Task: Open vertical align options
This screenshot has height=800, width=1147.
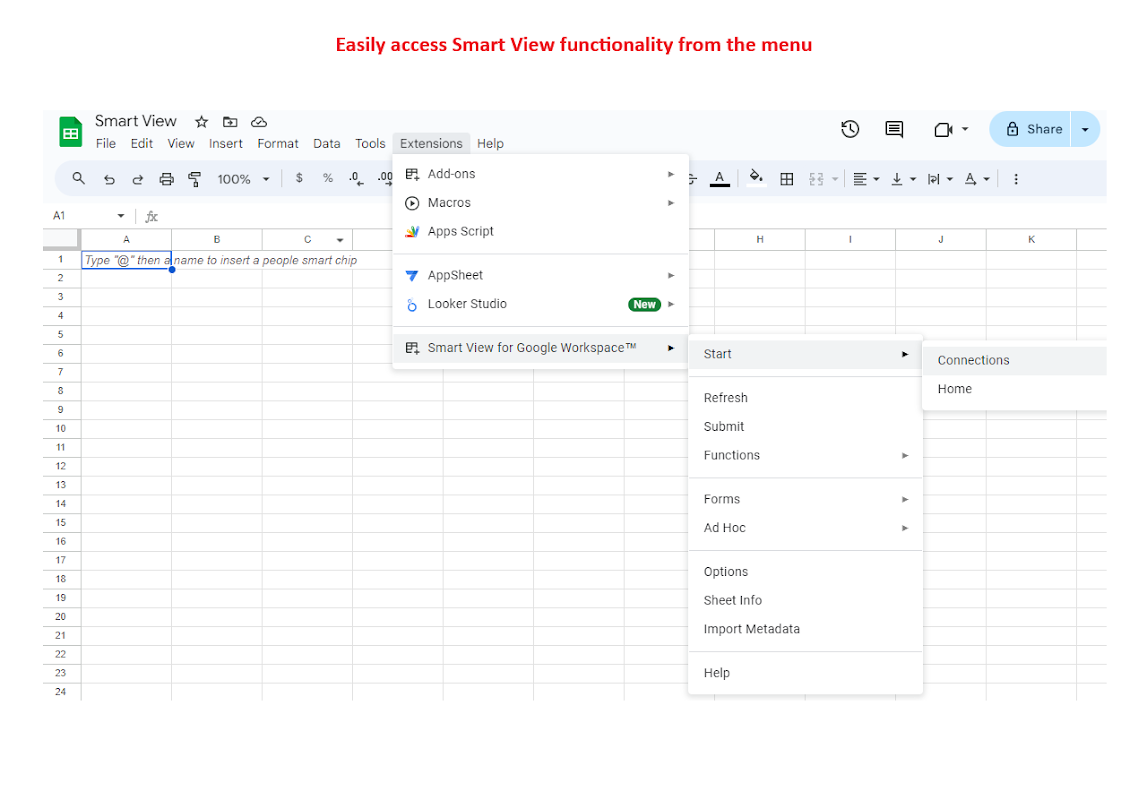Action: point(903,179)
